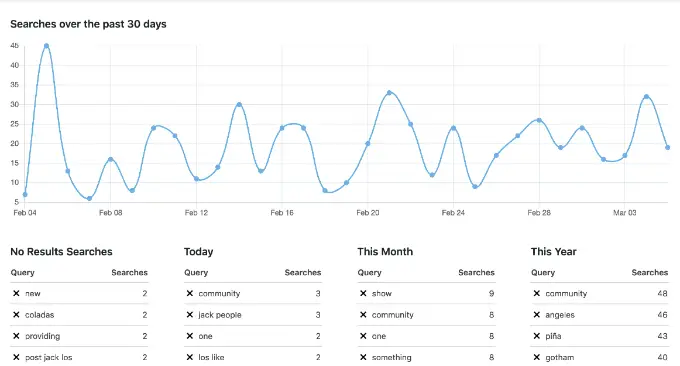Click the 'los like' query text
Viewport: 680px width, 366px height.
coord(211,357)
